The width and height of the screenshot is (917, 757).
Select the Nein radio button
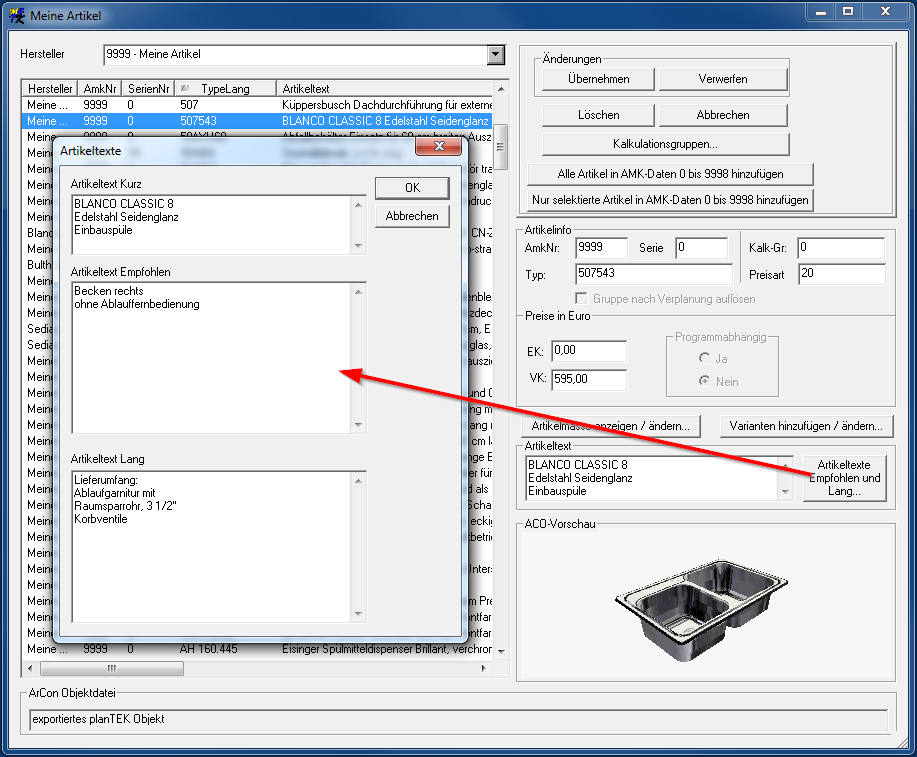point(705,381)
